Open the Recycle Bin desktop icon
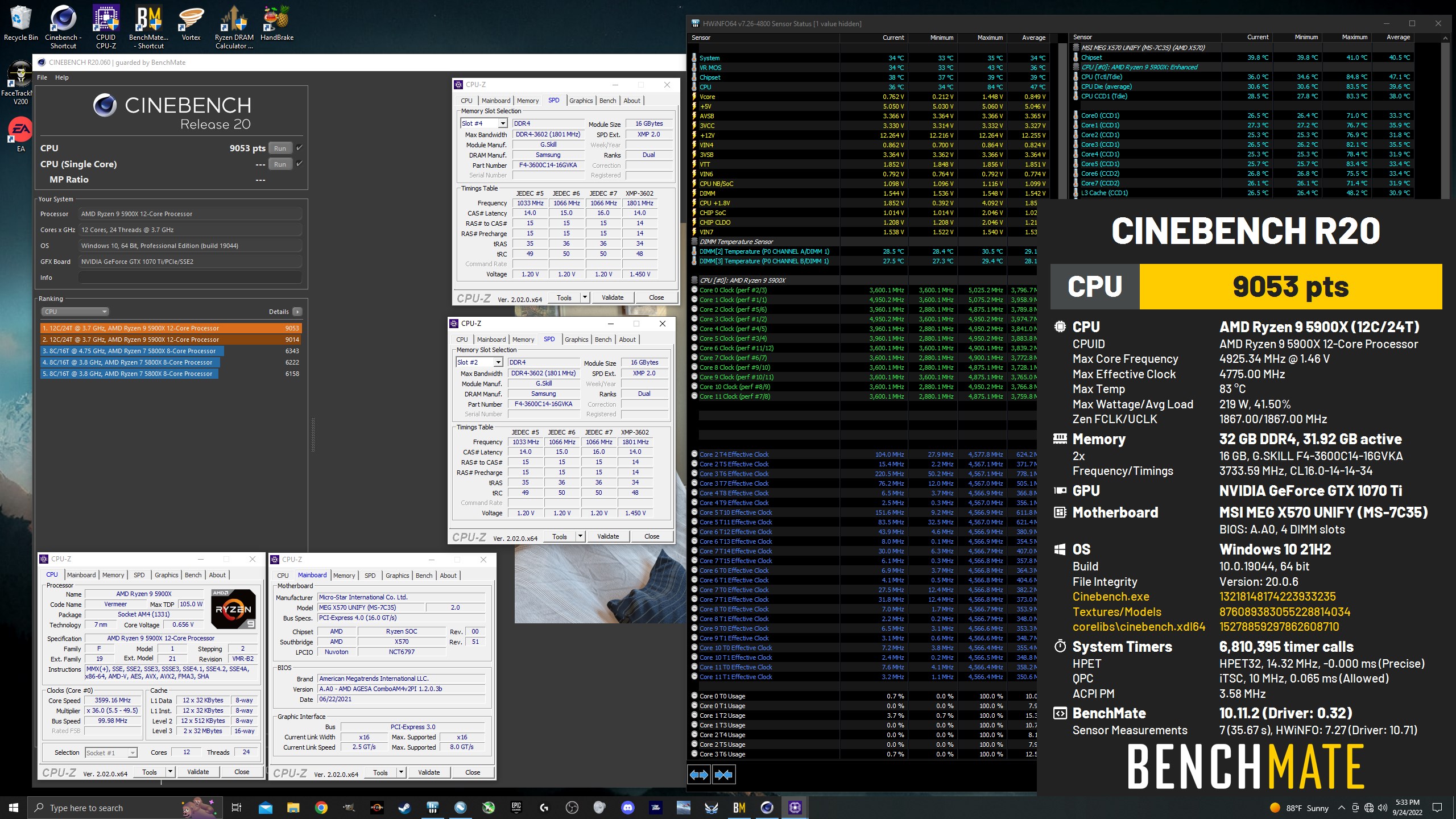 [20, 24]
